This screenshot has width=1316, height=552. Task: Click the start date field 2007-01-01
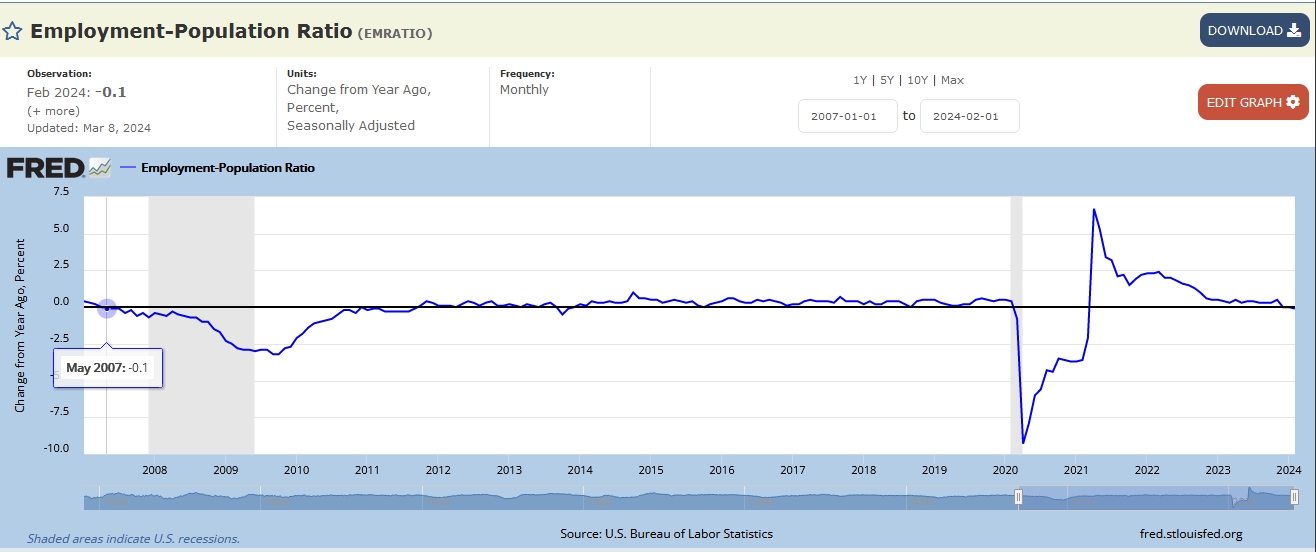point(847,116)
